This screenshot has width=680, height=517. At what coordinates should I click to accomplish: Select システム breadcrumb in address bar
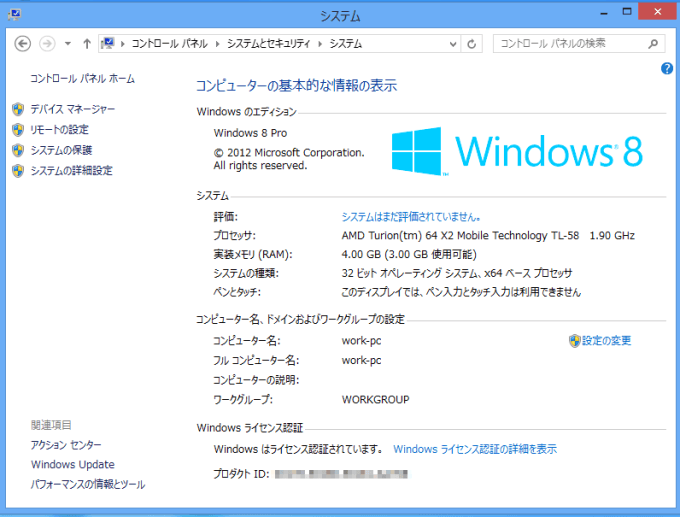pyautogui.click(x=346, y=44)
